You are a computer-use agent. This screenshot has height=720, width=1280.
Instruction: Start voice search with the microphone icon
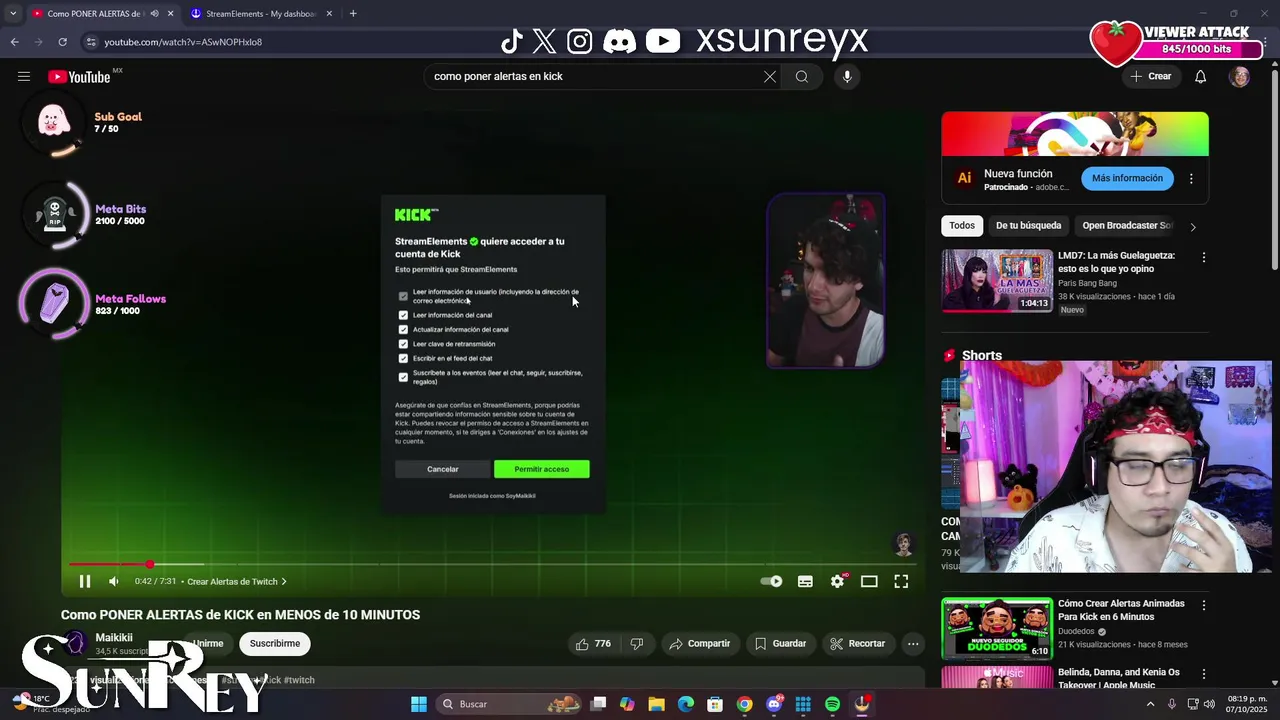coord(847,77)
